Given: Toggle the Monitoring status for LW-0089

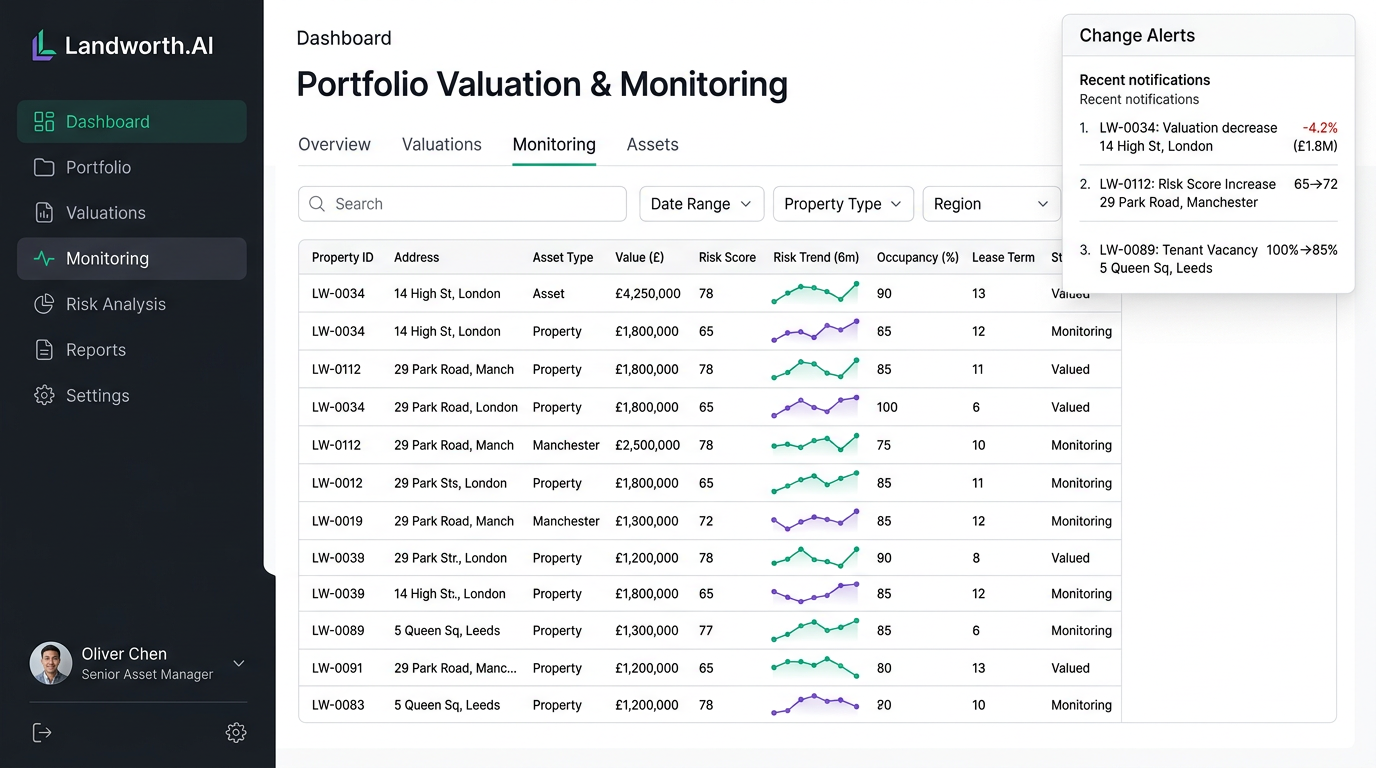Looking at the screenshot, I should pos(1081,630).
